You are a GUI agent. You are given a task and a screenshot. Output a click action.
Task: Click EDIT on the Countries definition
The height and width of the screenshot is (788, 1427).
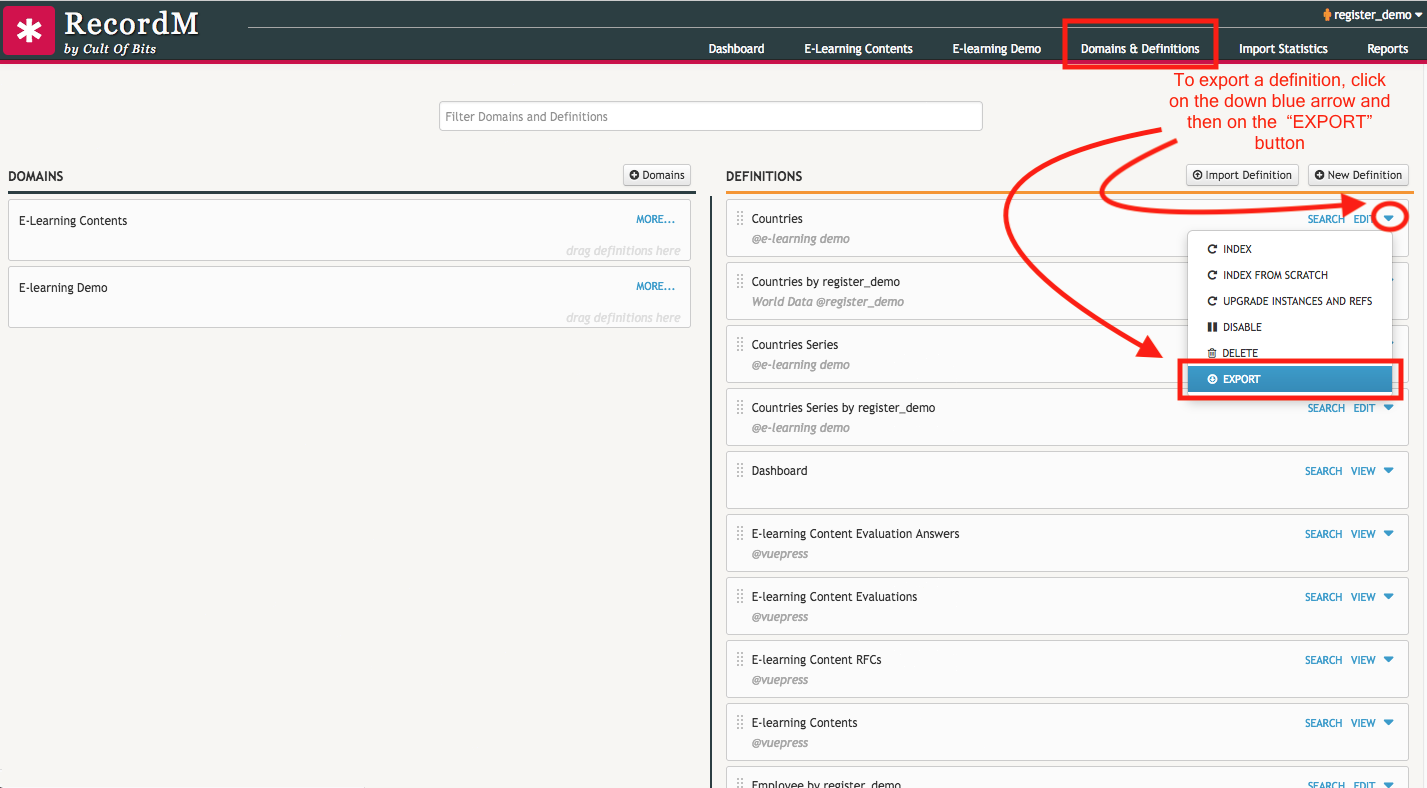[x=1363, y=219]
